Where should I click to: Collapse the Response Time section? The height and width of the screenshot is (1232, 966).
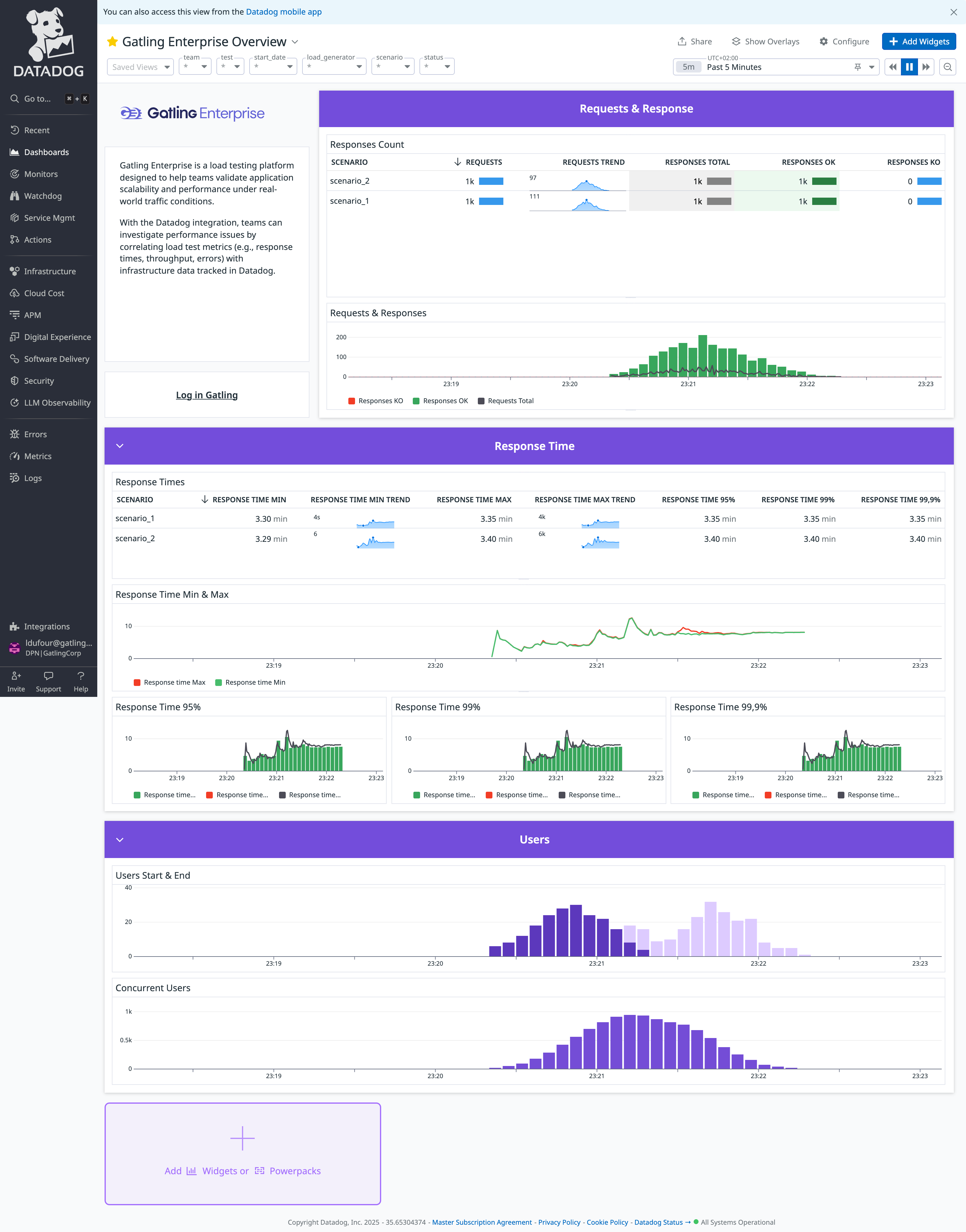click(120, 446)
